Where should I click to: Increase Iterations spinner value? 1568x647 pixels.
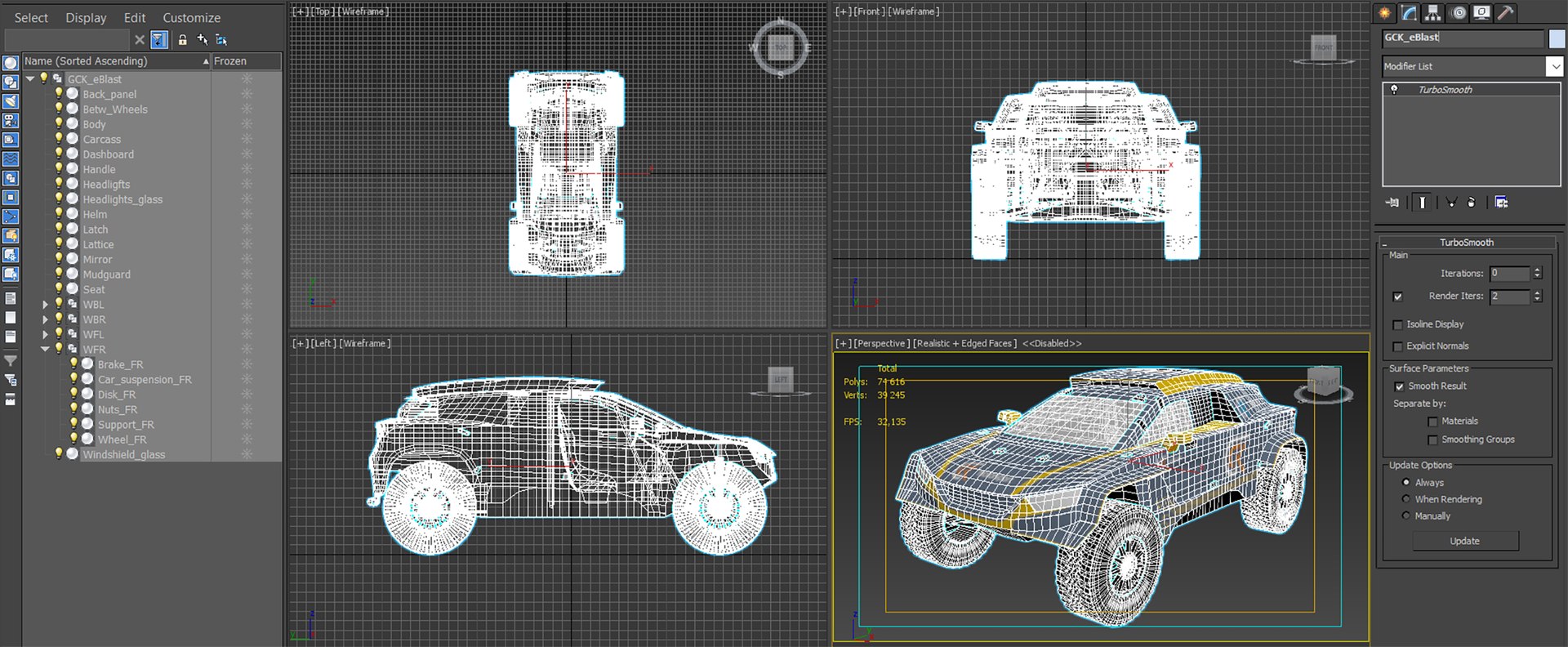point(1538,270)
